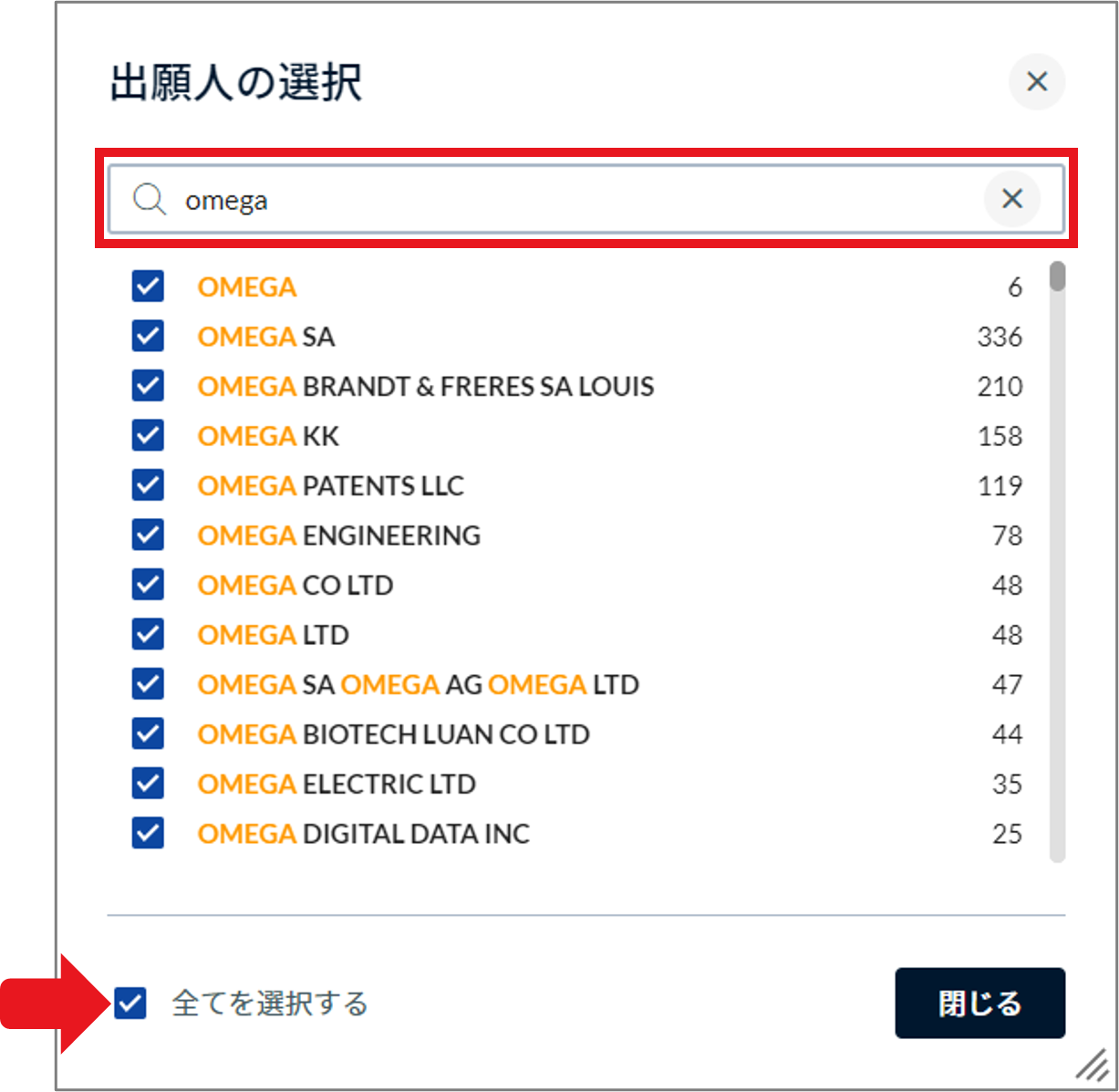Click the magnifier search icon
Screen dimensions: 1119x1092
(149, 199)
